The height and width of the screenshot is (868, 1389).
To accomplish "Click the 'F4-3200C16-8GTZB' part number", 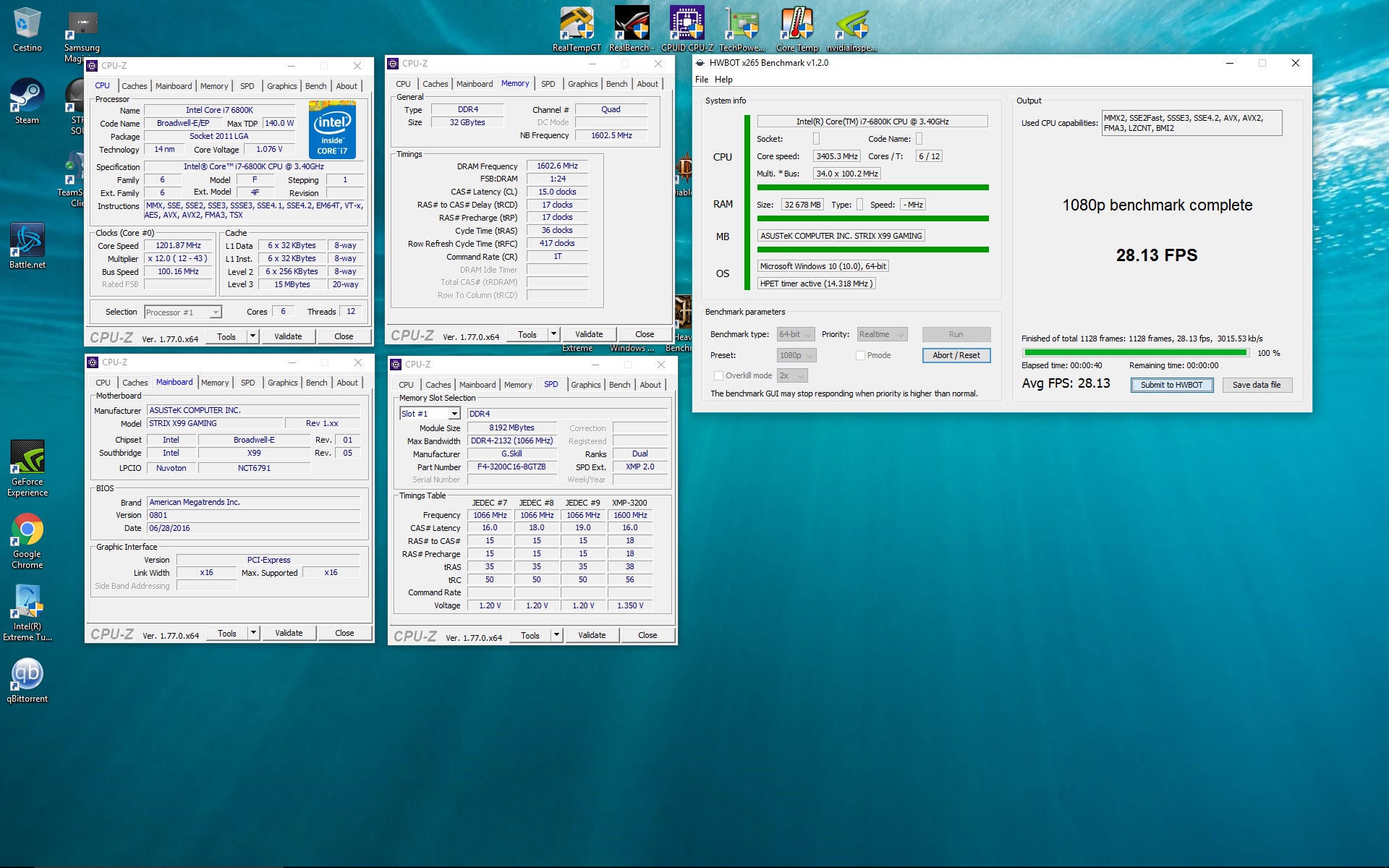I will (x=511, y=467).
